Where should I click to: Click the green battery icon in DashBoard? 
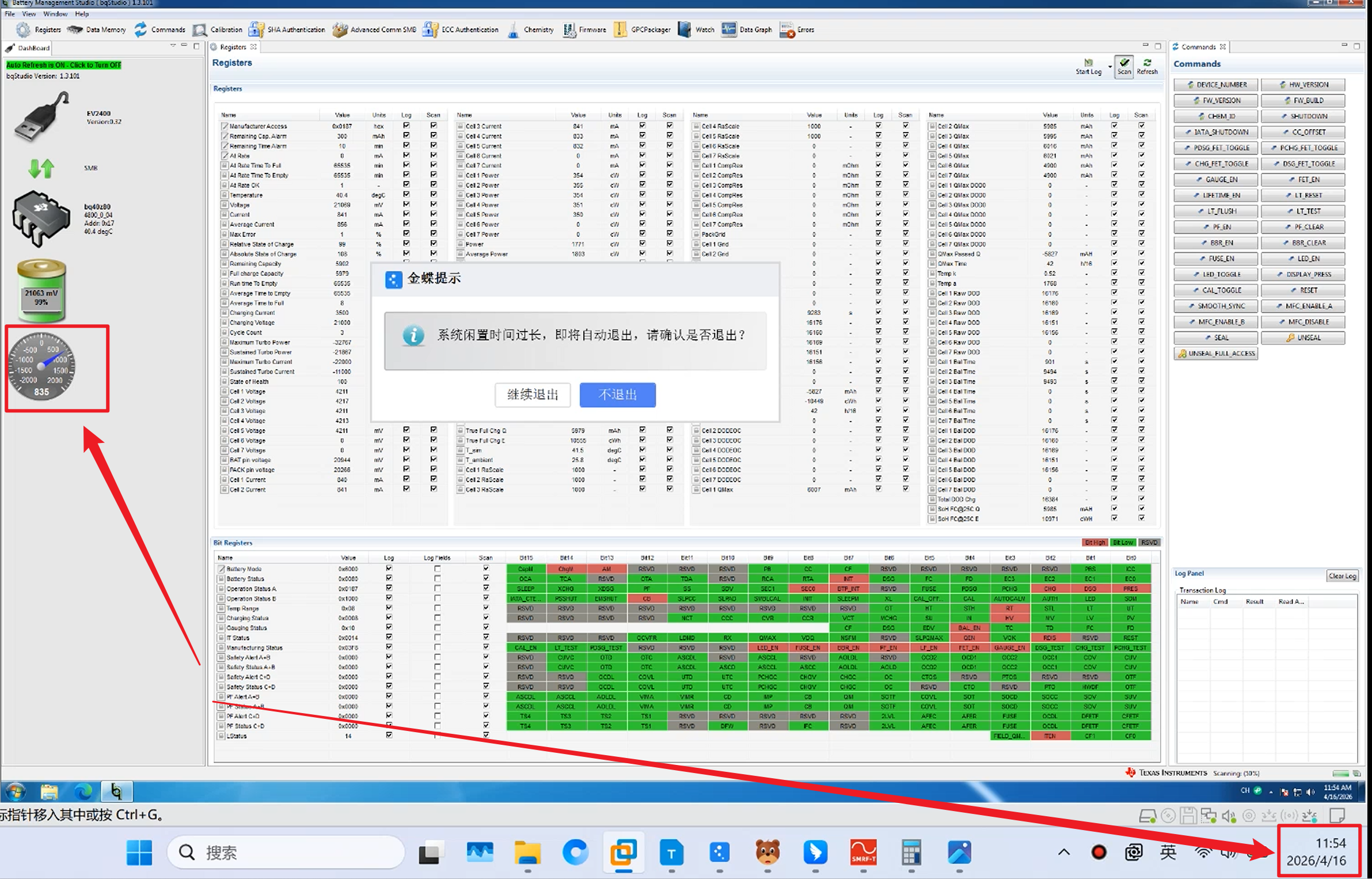41,290
